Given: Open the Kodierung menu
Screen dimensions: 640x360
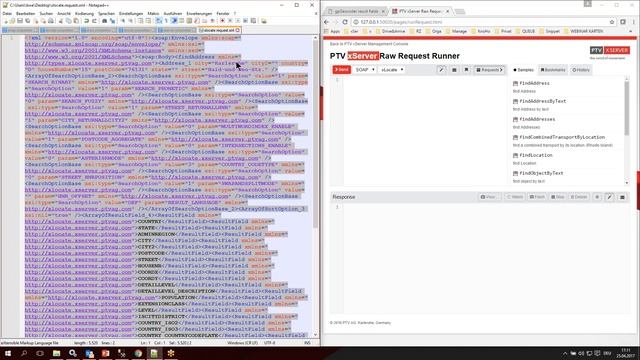Looking at the screenshot, I should (x=84, y=13).
